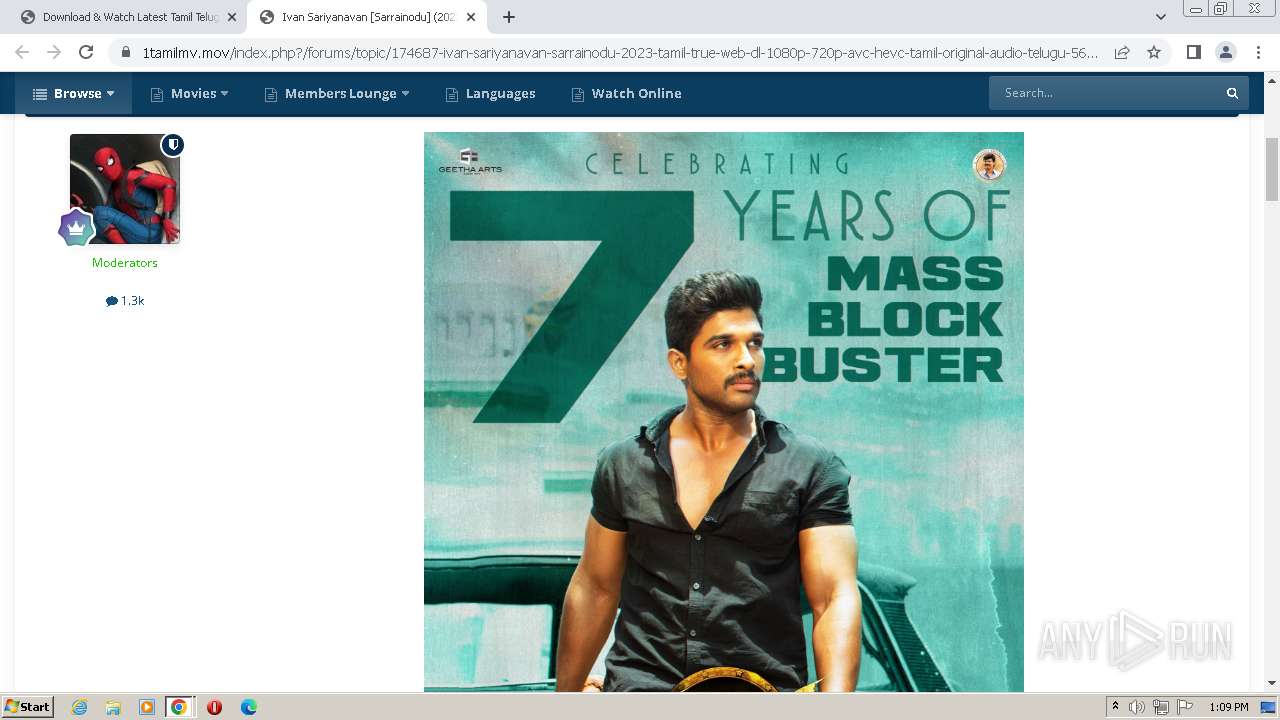Open Action Center flag icon
Viewport: 1280px width, 720px height.
point(1185,707)
